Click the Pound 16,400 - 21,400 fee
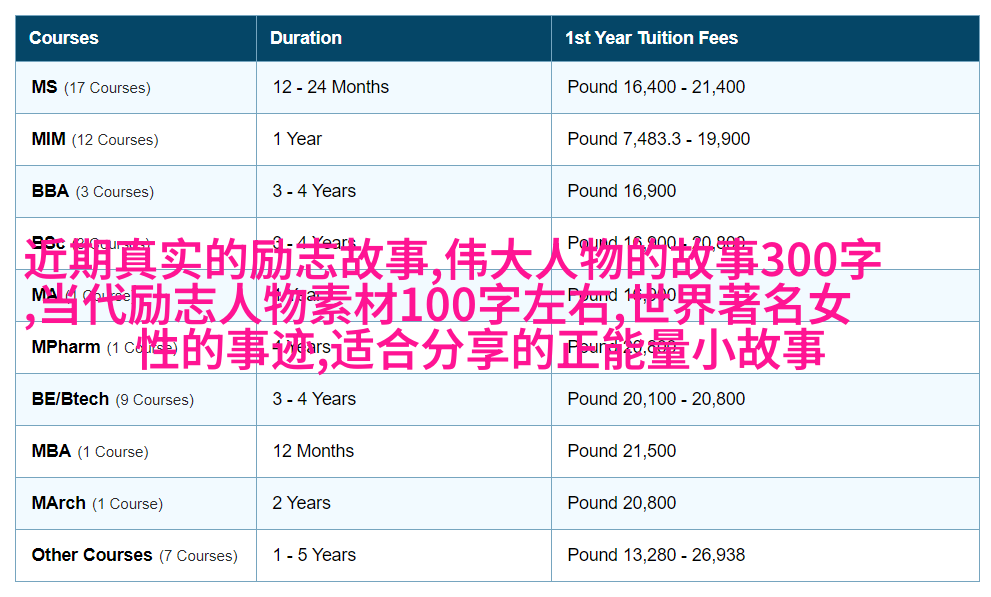The image size is (991, 597). (x=656, y=87)
